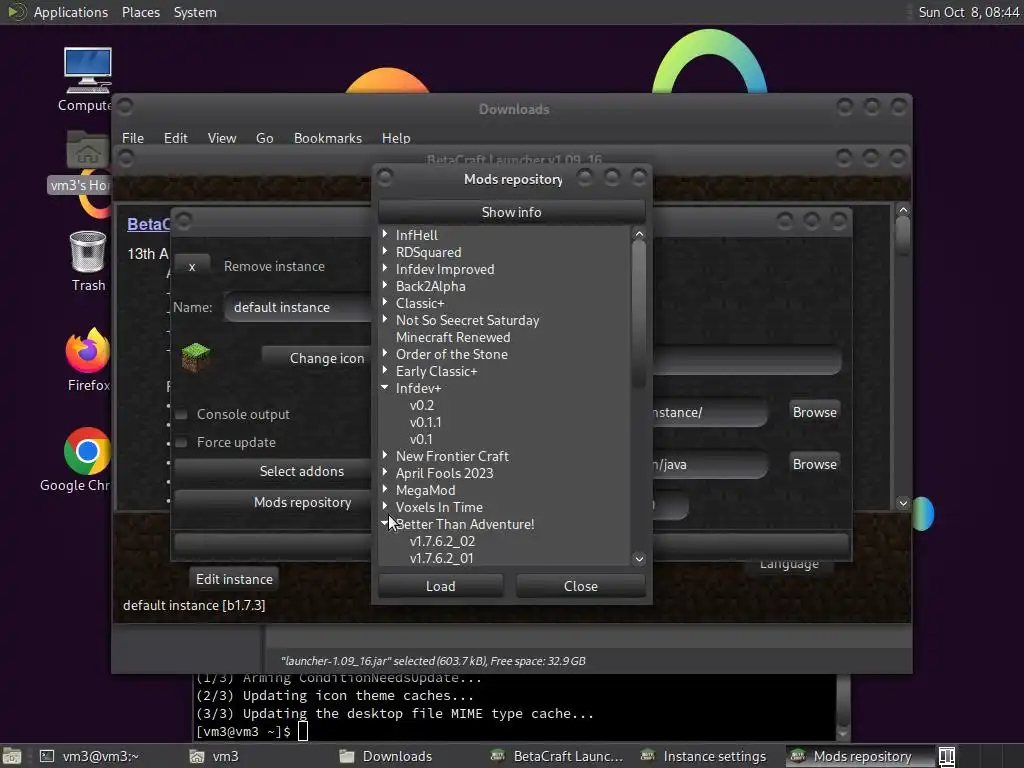Click the Select addons button
The image size is (1024, 768).
(x=273, y=471)
